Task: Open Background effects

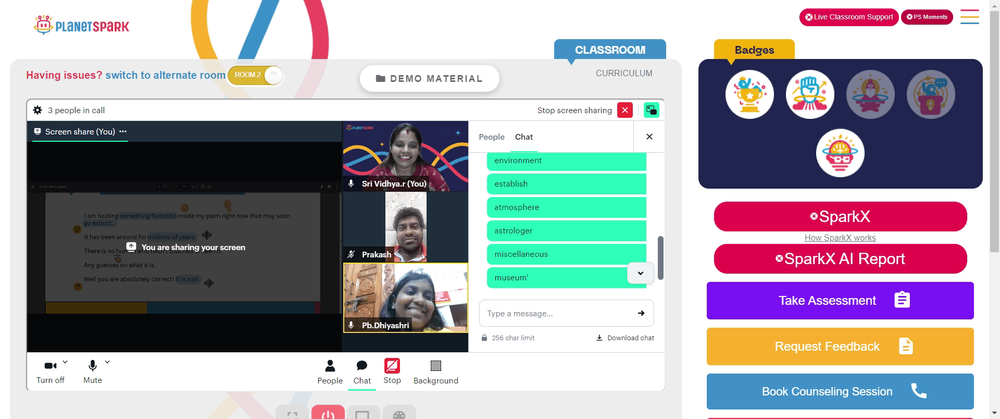Action: [x=436, y=372]
